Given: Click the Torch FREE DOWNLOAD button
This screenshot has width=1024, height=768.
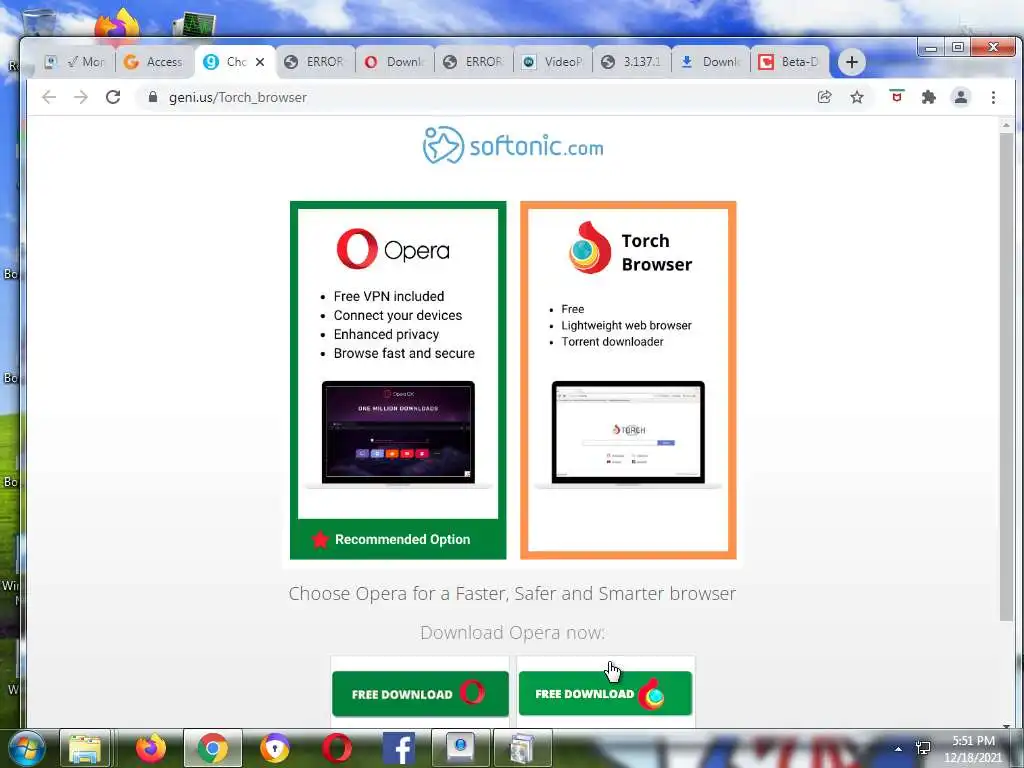Looking at the screenshot, I should (x=605, y=694).
